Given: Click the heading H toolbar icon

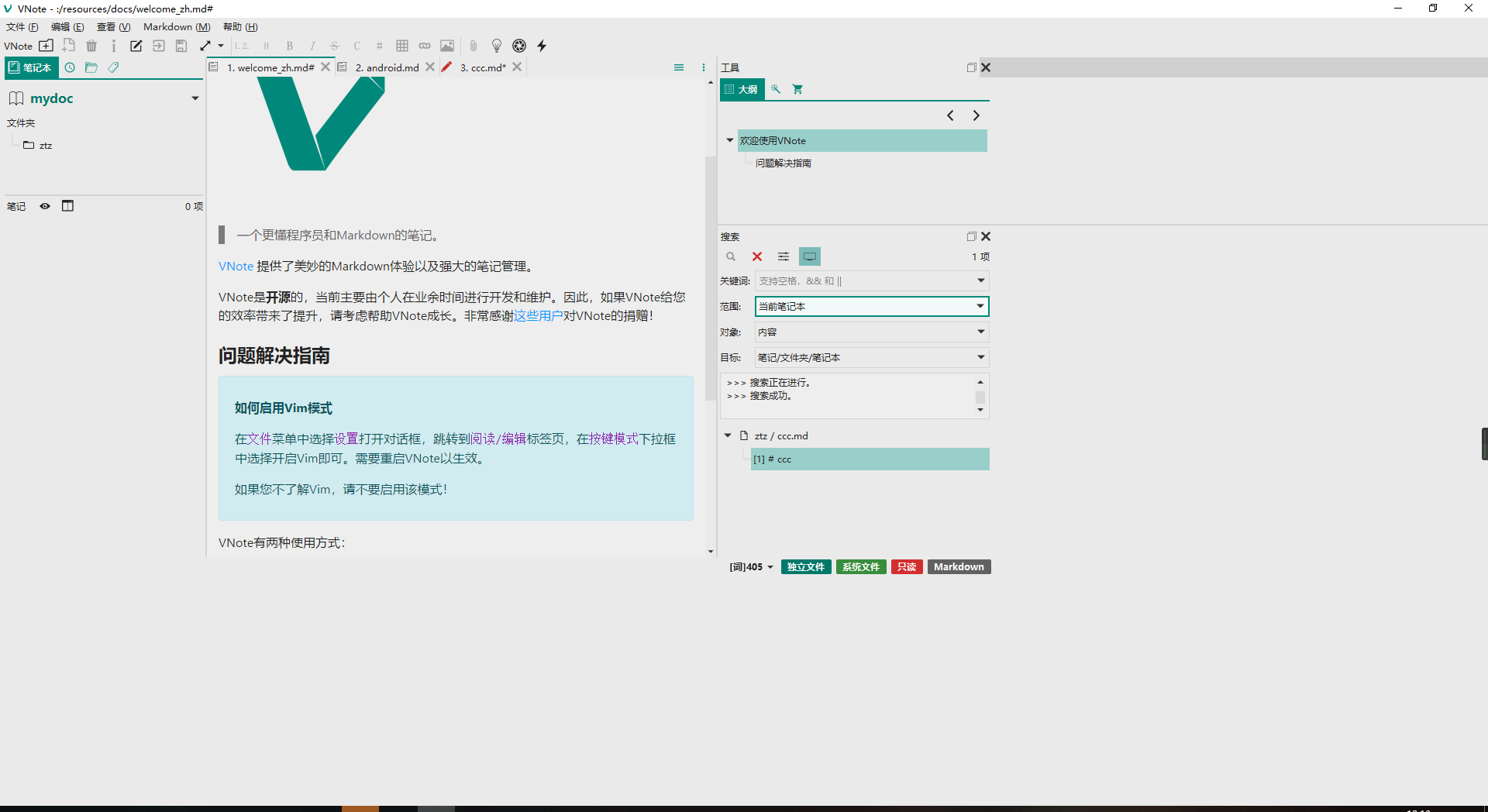Looking at the screenshot, I should coord(267,46).
